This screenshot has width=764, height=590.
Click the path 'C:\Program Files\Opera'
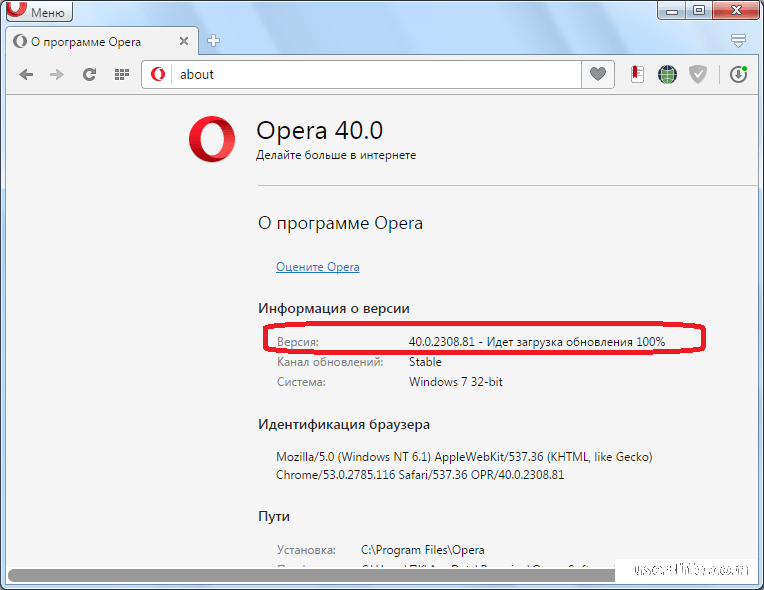(423, 550)
